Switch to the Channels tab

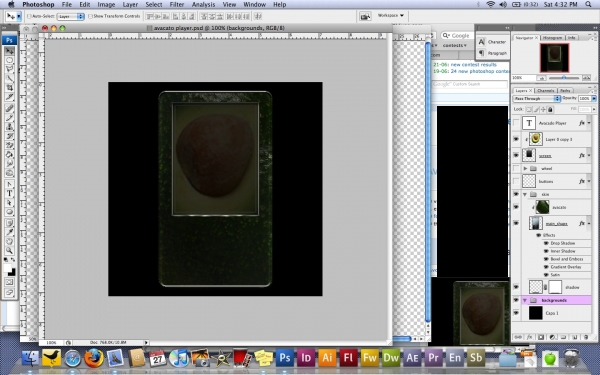coord(546,91)
